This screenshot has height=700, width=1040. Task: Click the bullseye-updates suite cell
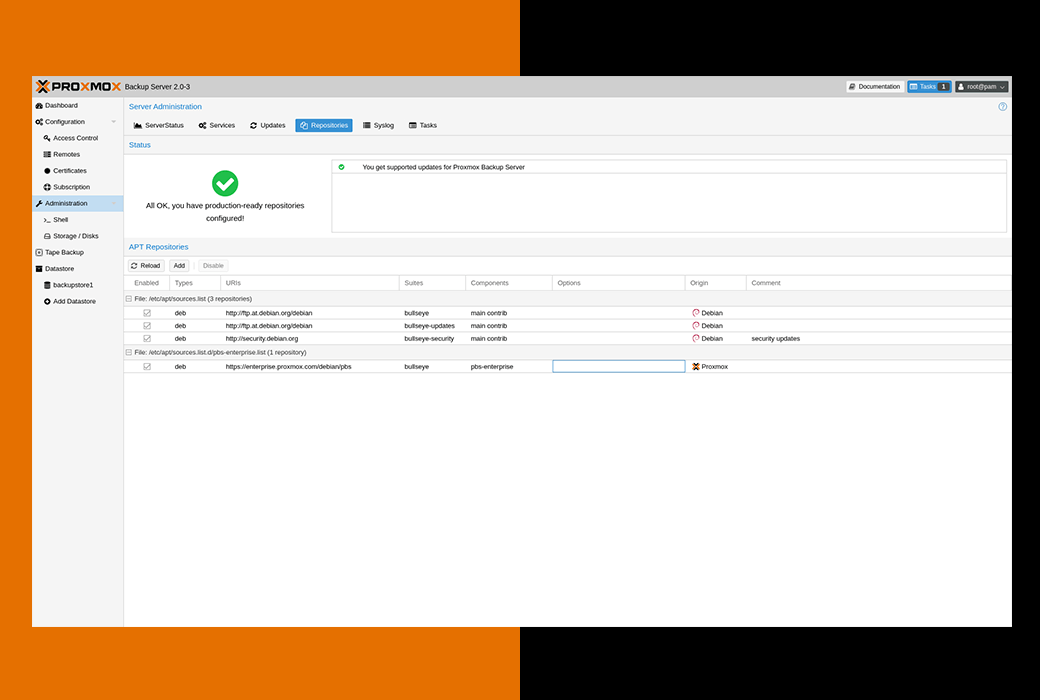[430, 326]
